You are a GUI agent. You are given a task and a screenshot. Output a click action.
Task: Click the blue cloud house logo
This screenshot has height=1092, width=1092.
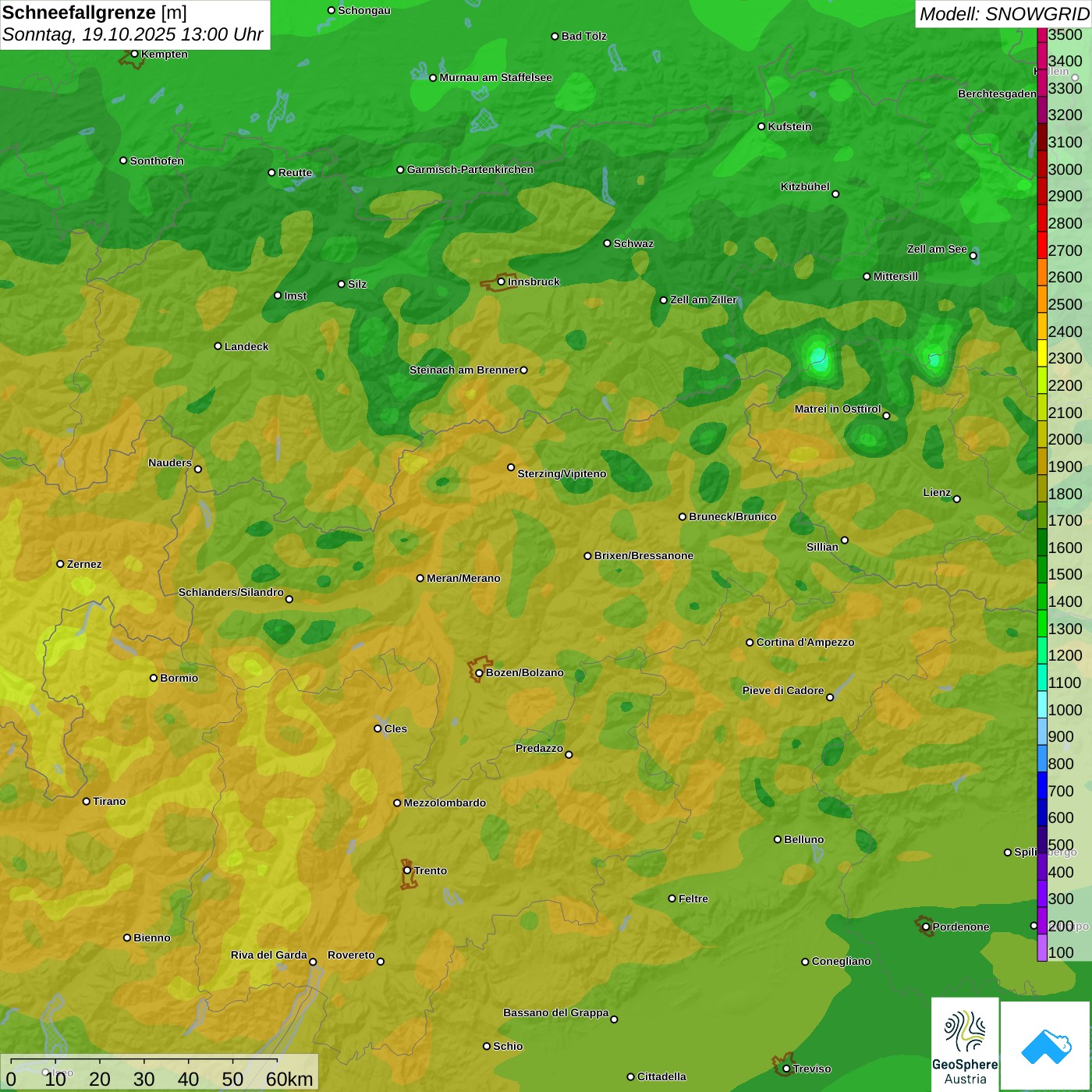tap(1046, 1047)
